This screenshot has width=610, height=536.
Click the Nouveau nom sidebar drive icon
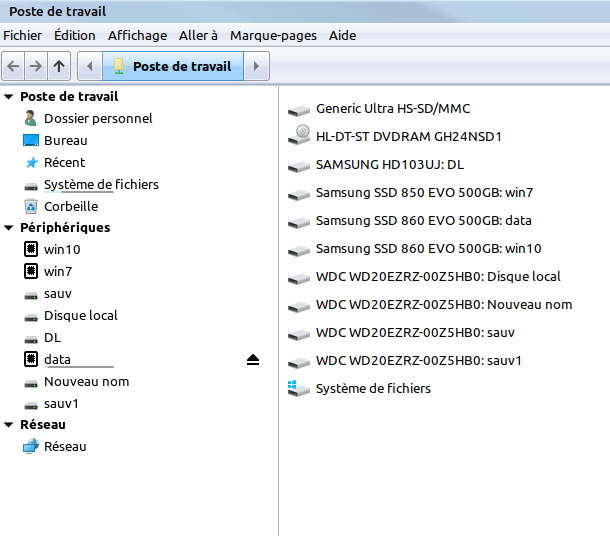tap(31, 384)
